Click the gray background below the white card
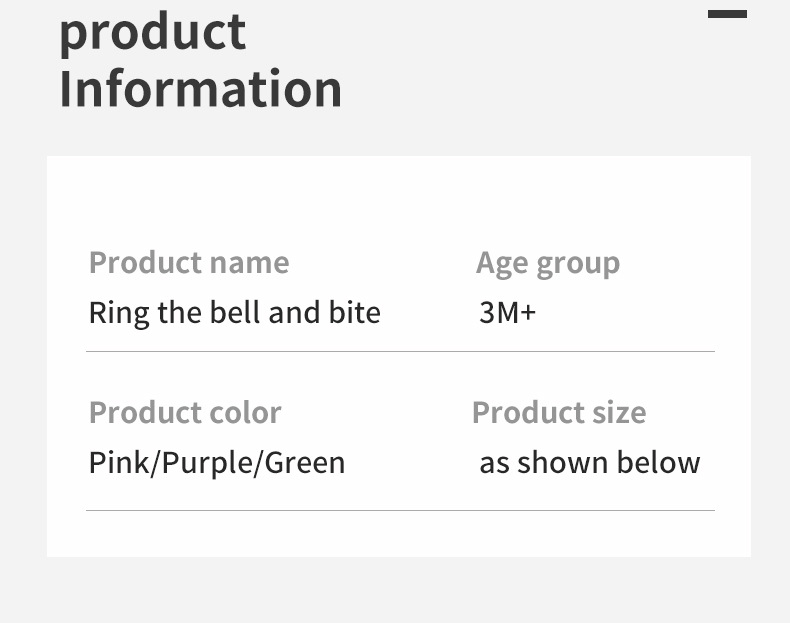The height and width of the screenshot is (623, 790). [400, 590]
